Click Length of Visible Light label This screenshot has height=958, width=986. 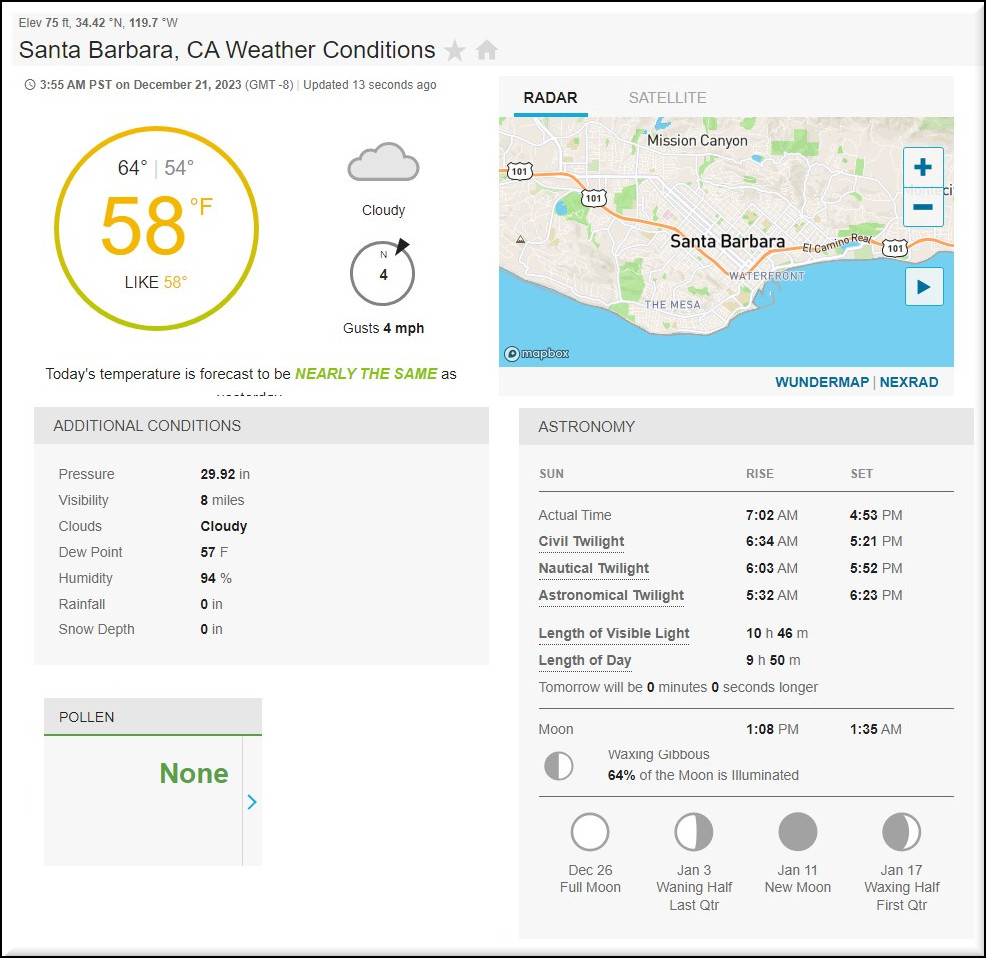[614, 634]
